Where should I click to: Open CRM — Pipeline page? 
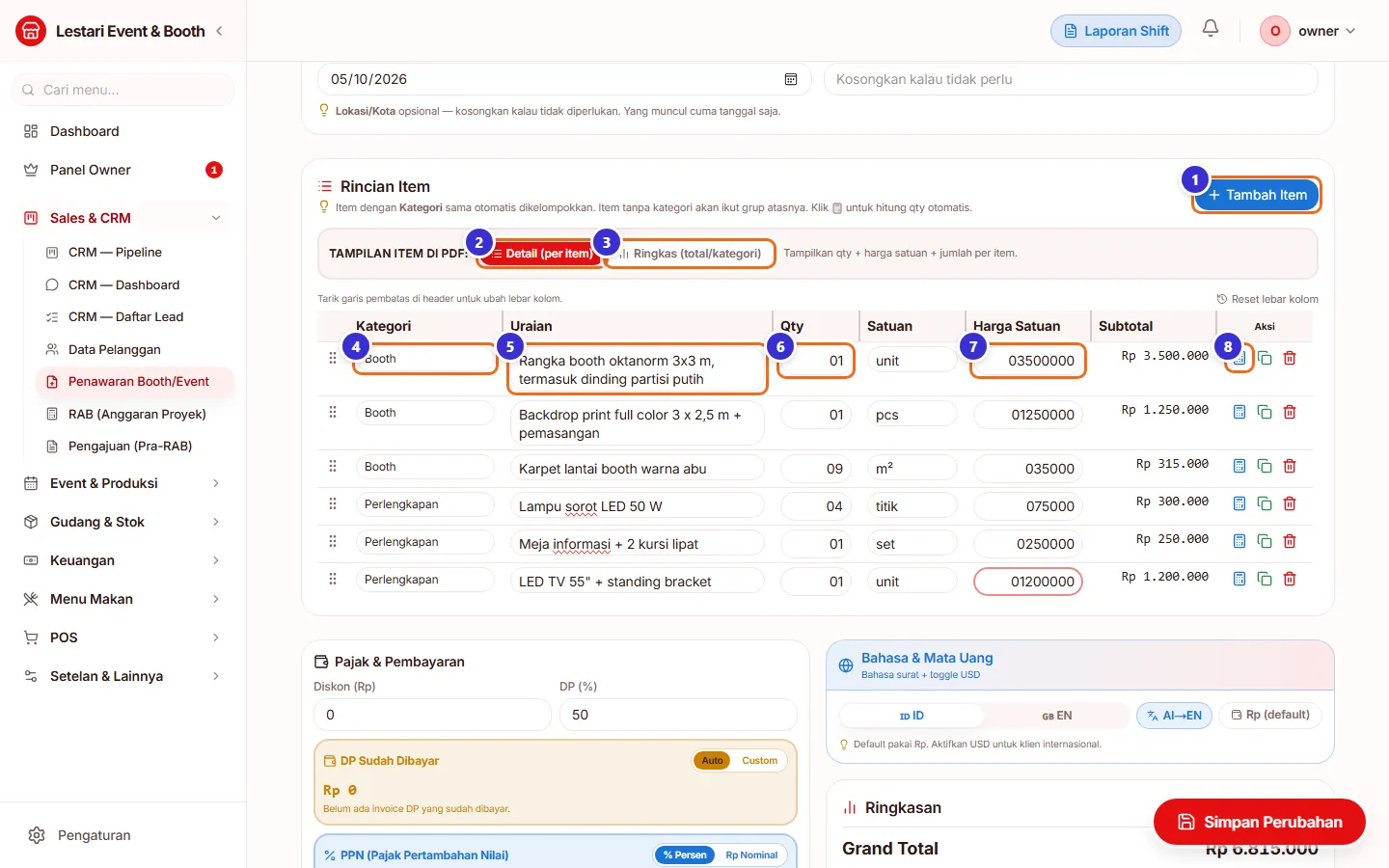click(135, 253)
